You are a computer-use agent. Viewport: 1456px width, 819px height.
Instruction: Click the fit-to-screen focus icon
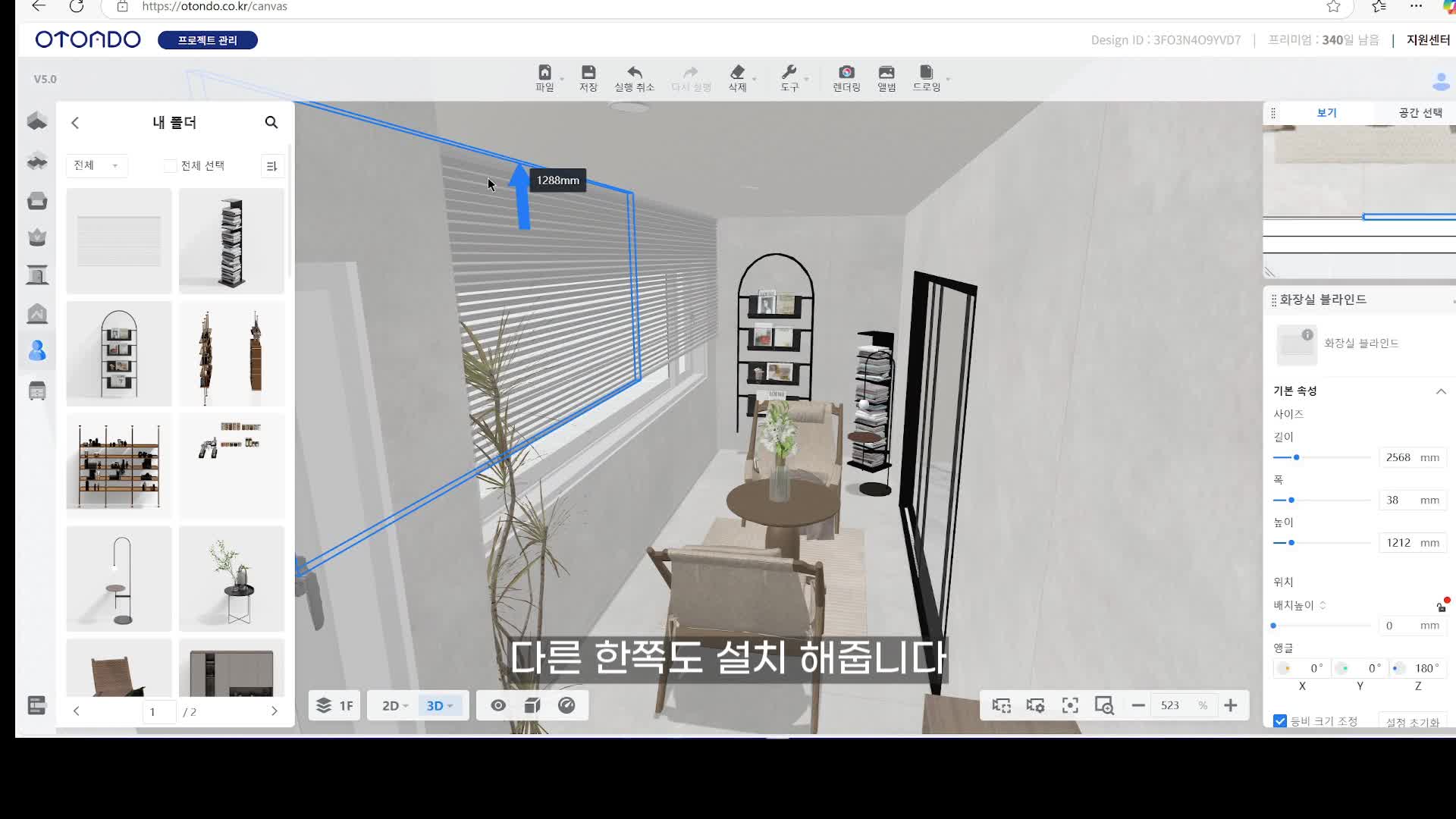(1070, 706)
